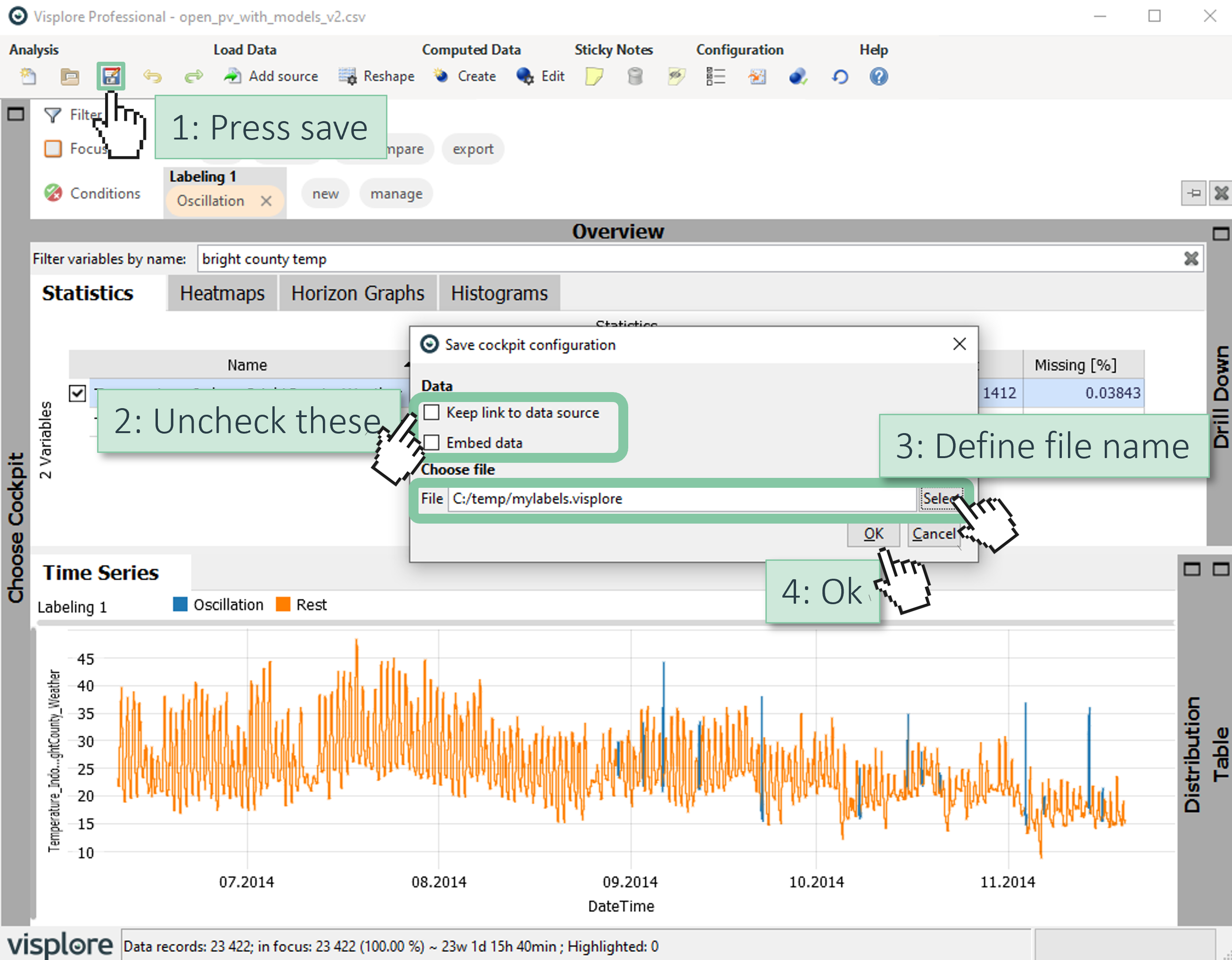
Task: Open the Help question mark icon
Action: coord(879,76)
